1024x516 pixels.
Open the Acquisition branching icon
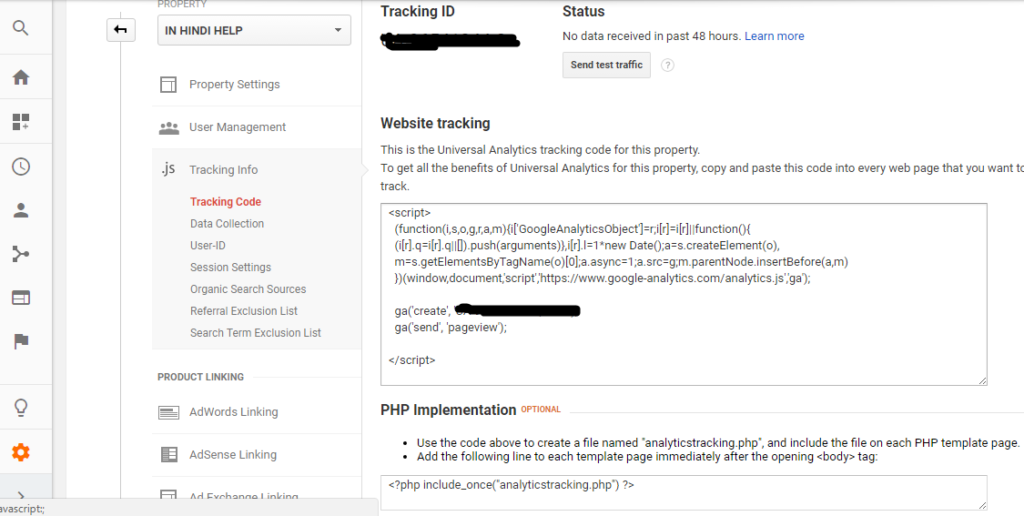21,254
